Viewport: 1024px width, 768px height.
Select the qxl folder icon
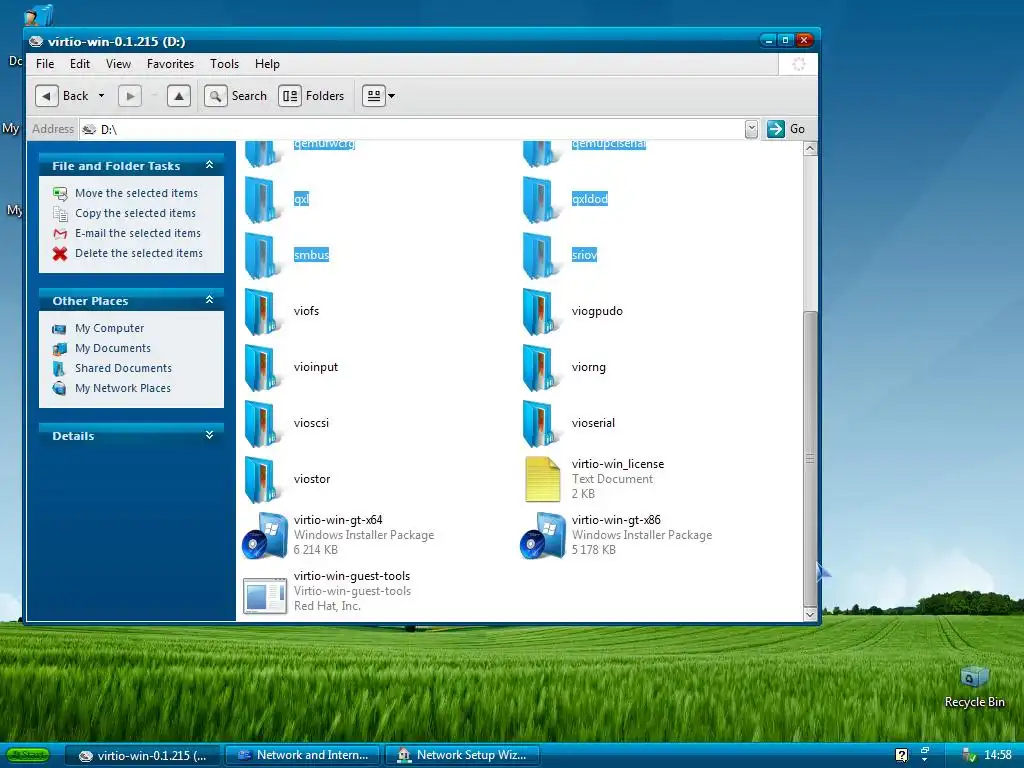[x=263, y=200]
